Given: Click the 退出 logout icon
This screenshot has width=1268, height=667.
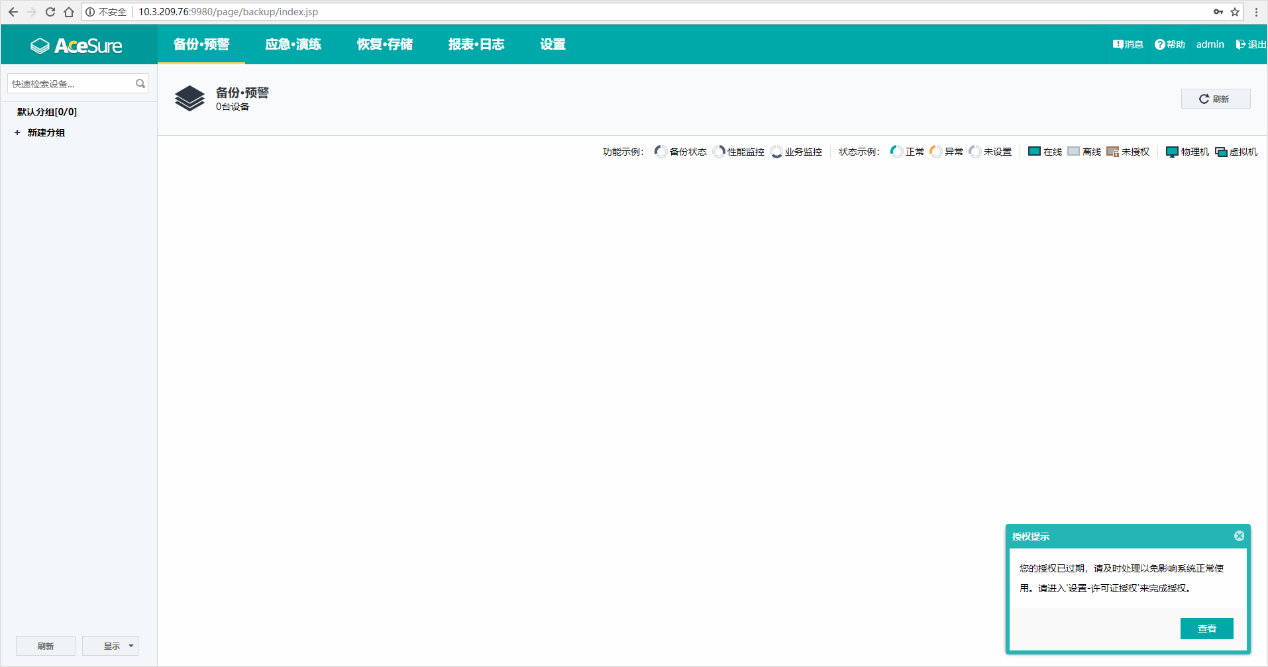Looking at the screenshot, I should (x=1241, y=45).
